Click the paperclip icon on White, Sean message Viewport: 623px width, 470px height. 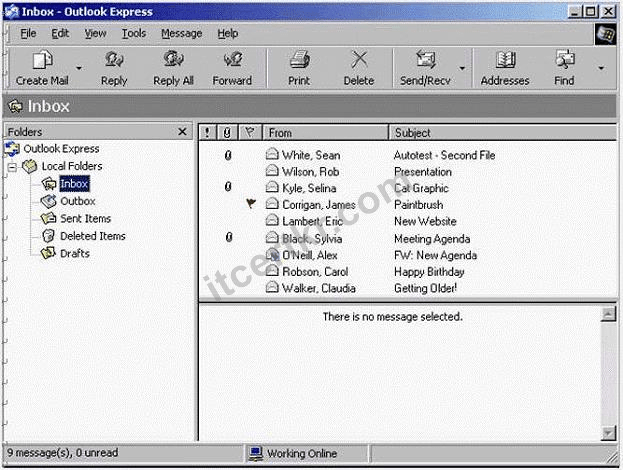click(x=228, y=155)
